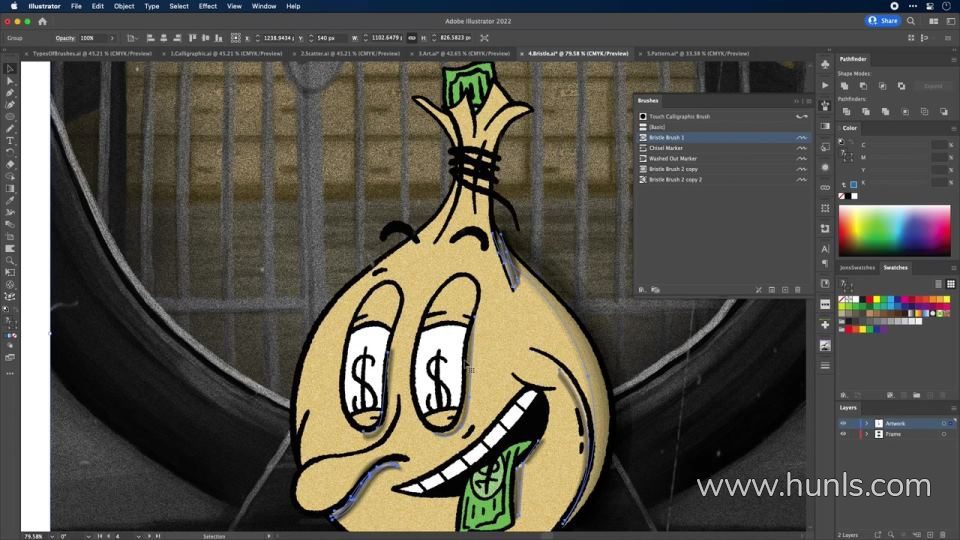Click the Home icon near window controls
960x540 pixels.
click(x=42, y=21)
